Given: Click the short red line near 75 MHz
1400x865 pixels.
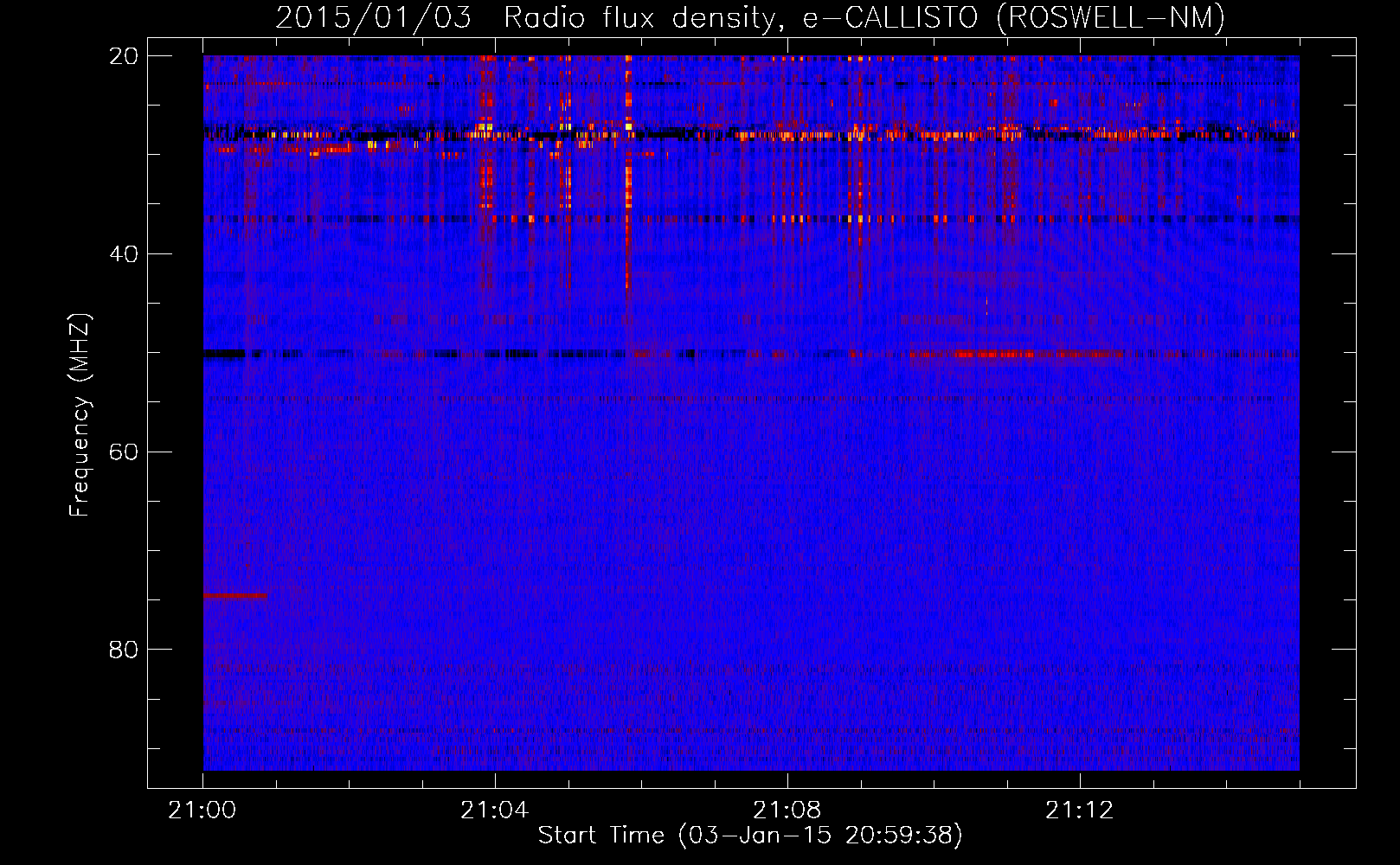Looking at the screenshot, I should [x=235, y=595].
